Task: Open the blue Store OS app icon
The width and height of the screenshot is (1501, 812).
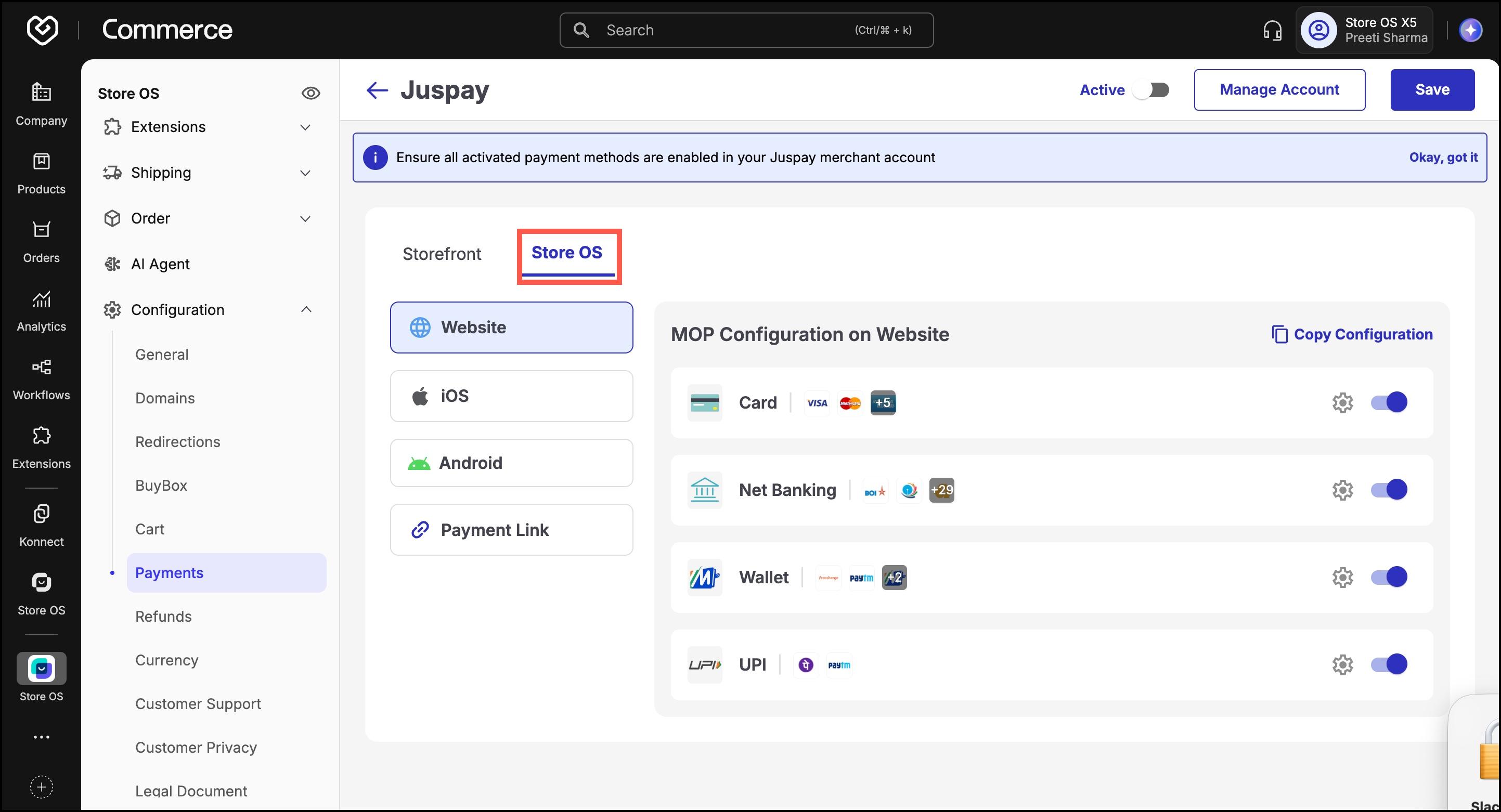Action: click(x=42, y=668)
